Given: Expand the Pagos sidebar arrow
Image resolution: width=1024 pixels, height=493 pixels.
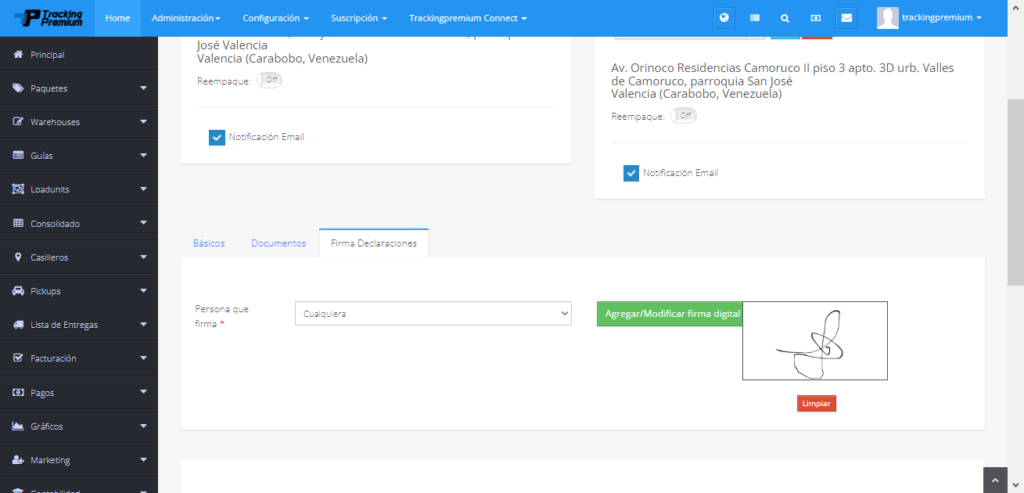Looking at the screenshot, I should click(144, 392).
